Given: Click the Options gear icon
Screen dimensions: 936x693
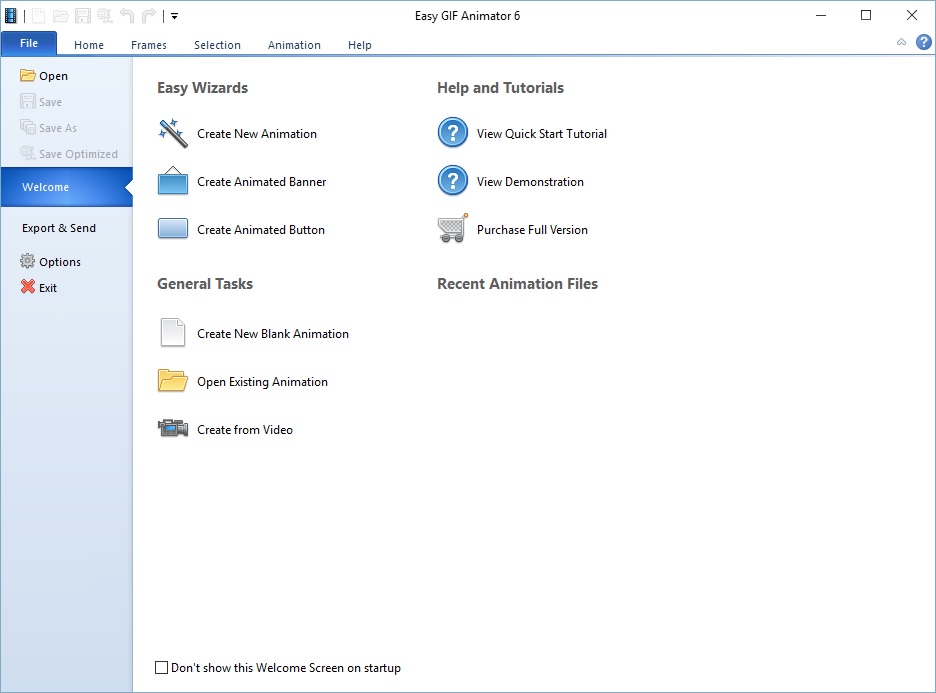Looking at the screenshot, I should click(x=27, y=261).
